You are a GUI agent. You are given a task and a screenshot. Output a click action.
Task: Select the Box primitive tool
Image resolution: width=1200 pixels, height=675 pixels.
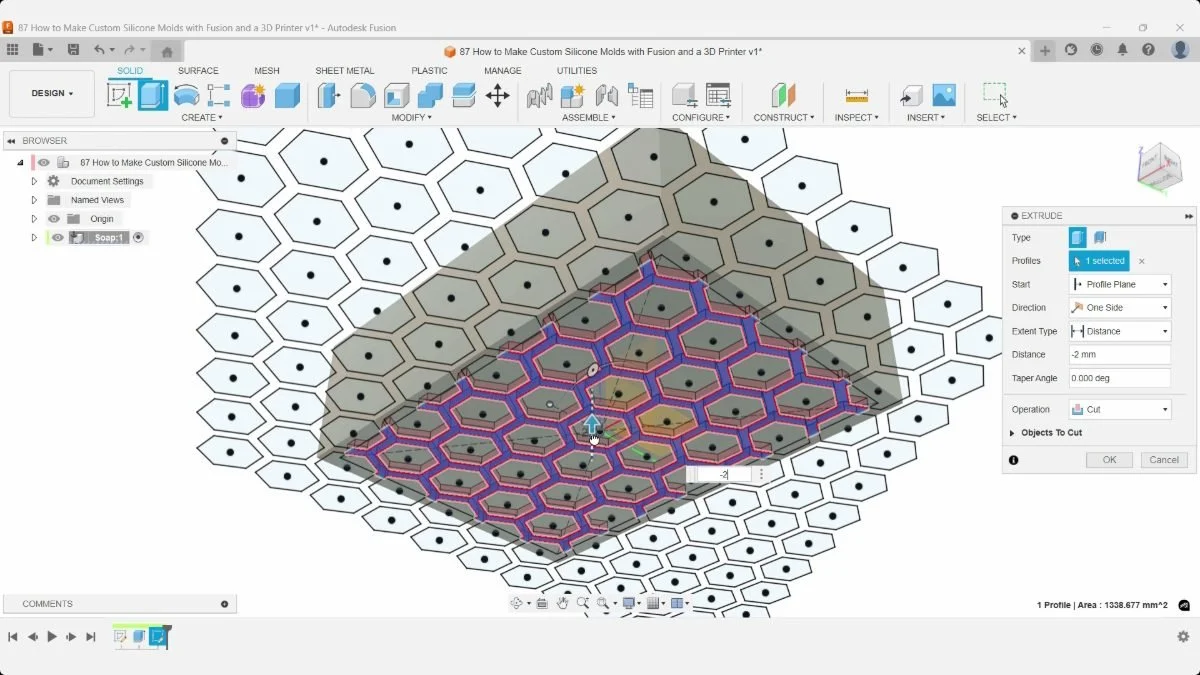pos(287,95)
